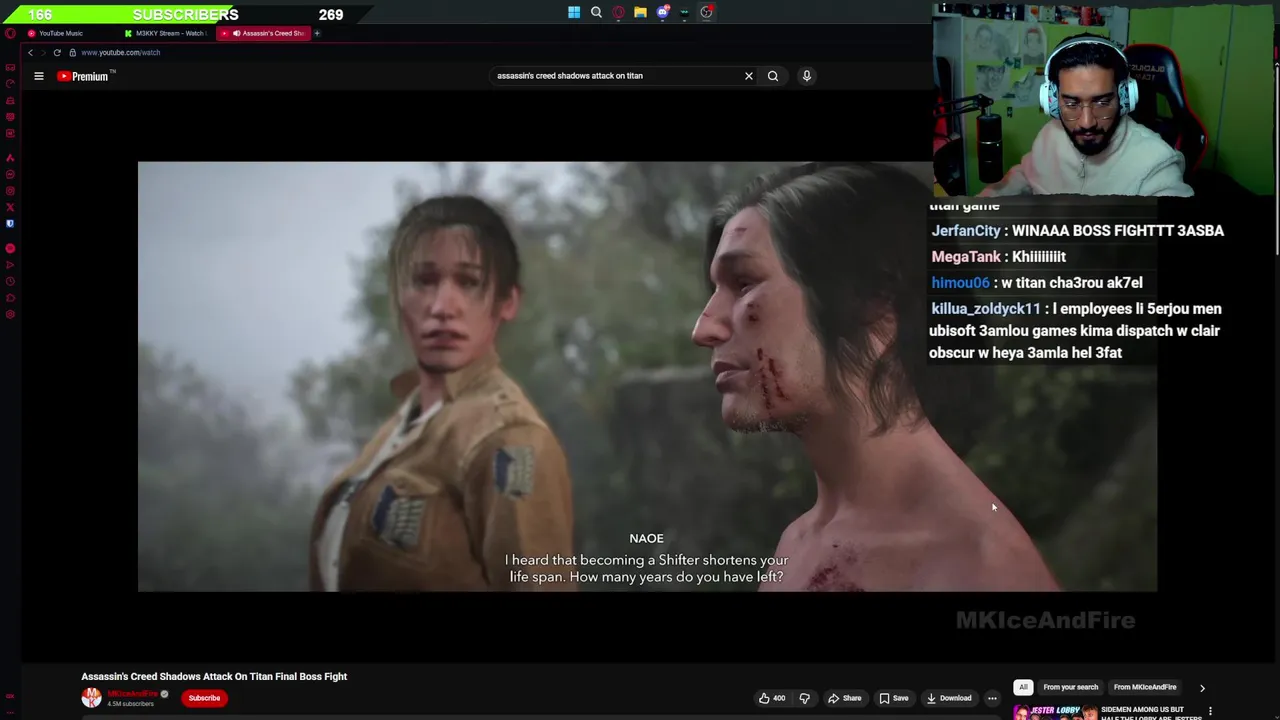Select the Assassin's Creed Shadows browser tab

pyautogui.click(x=266, y=33)
